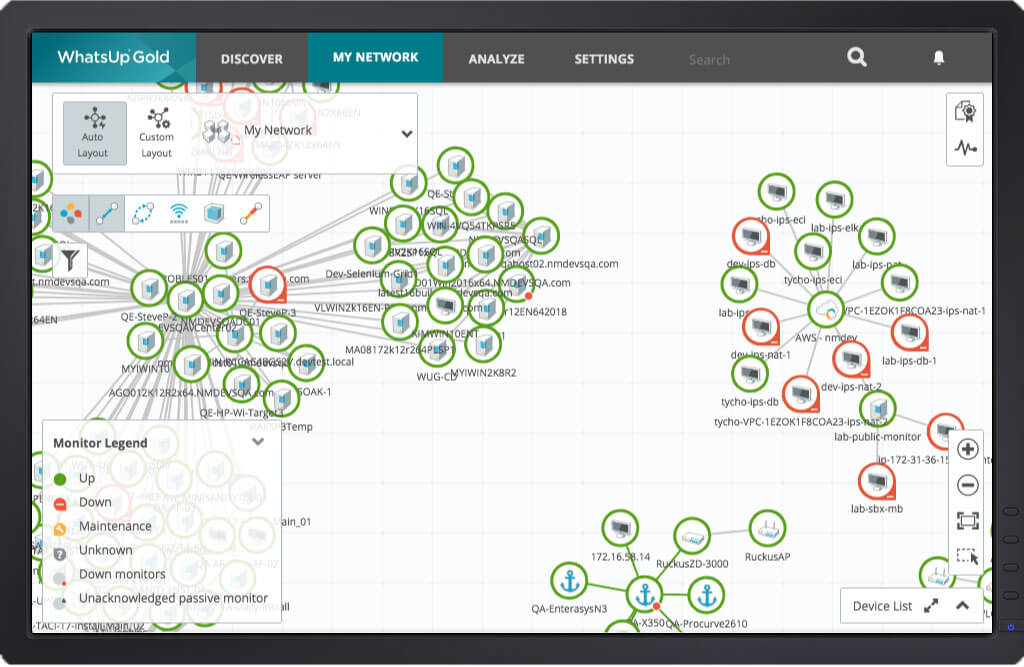Click the pulse waveform monitor icon
This screenshot has width=1024, height=667.
click(x=965, y=148)
